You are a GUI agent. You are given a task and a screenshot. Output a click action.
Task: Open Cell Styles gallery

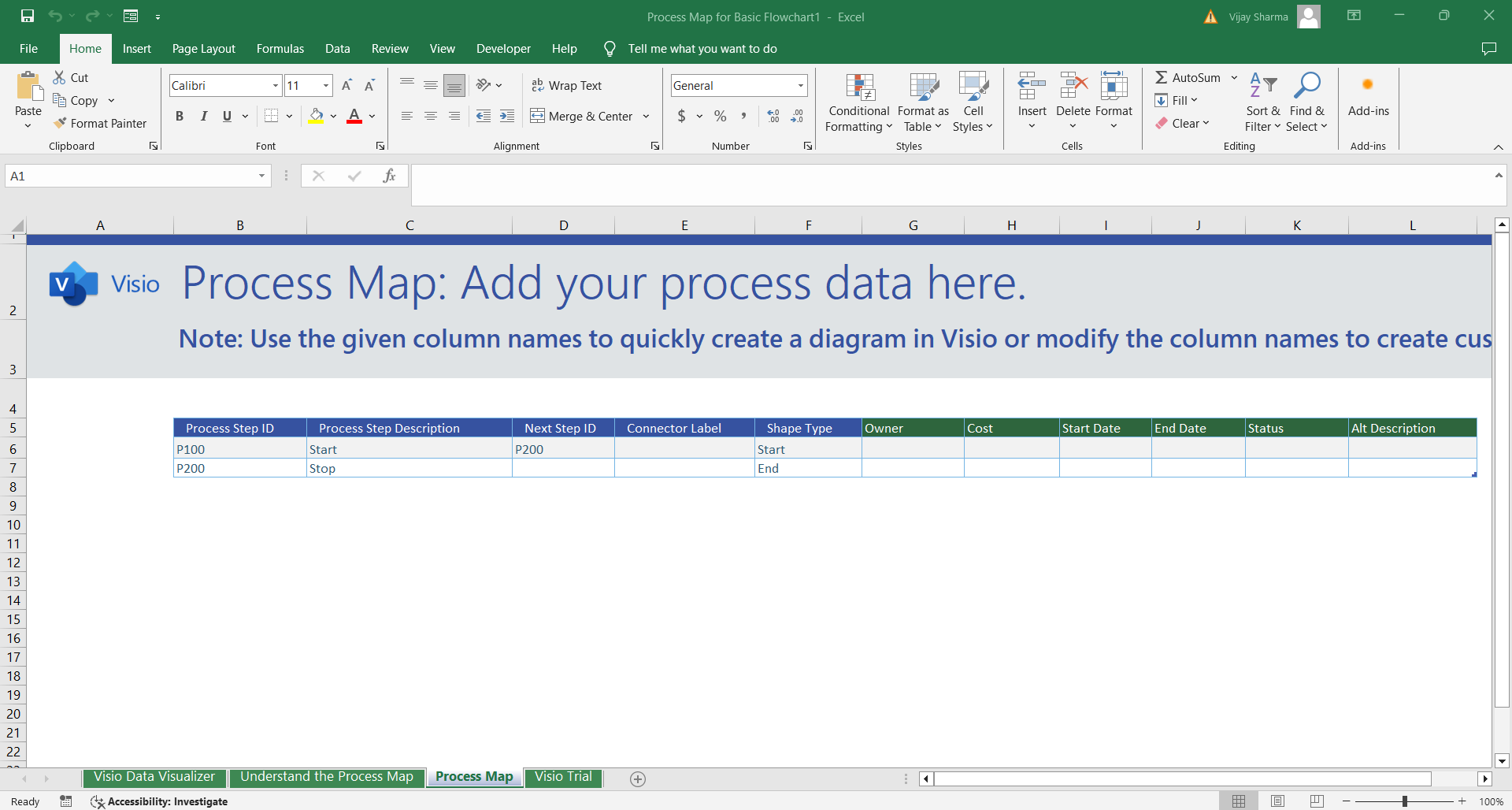point(973,103)
